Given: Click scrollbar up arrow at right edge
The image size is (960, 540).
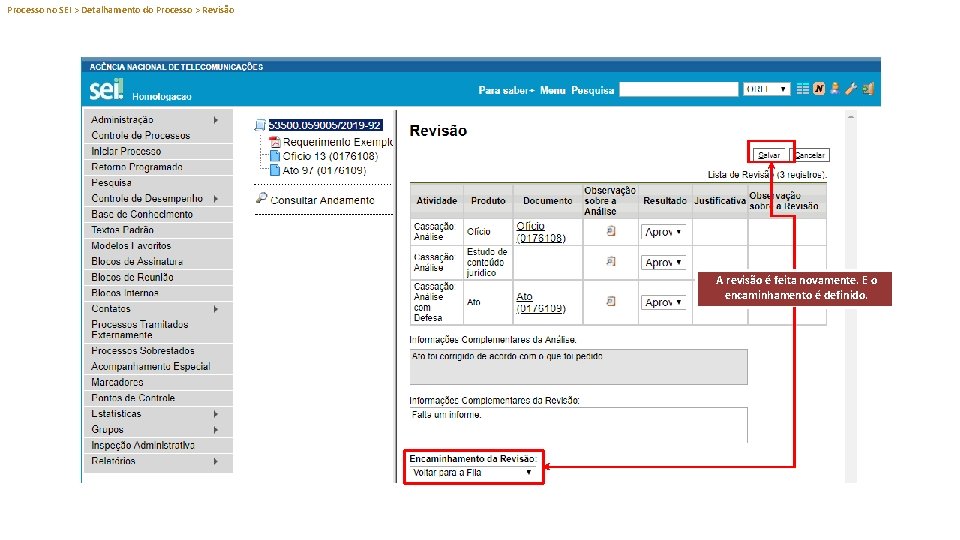Looking at the screenshot, I should point(850,116).
